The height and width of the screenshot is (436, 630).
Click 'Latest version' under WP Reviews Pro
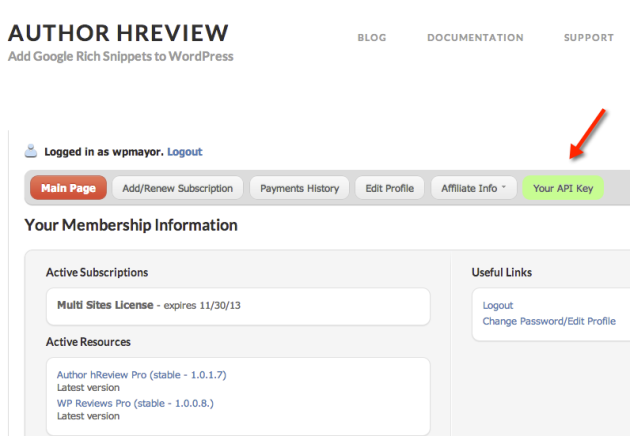coord(88,416)
